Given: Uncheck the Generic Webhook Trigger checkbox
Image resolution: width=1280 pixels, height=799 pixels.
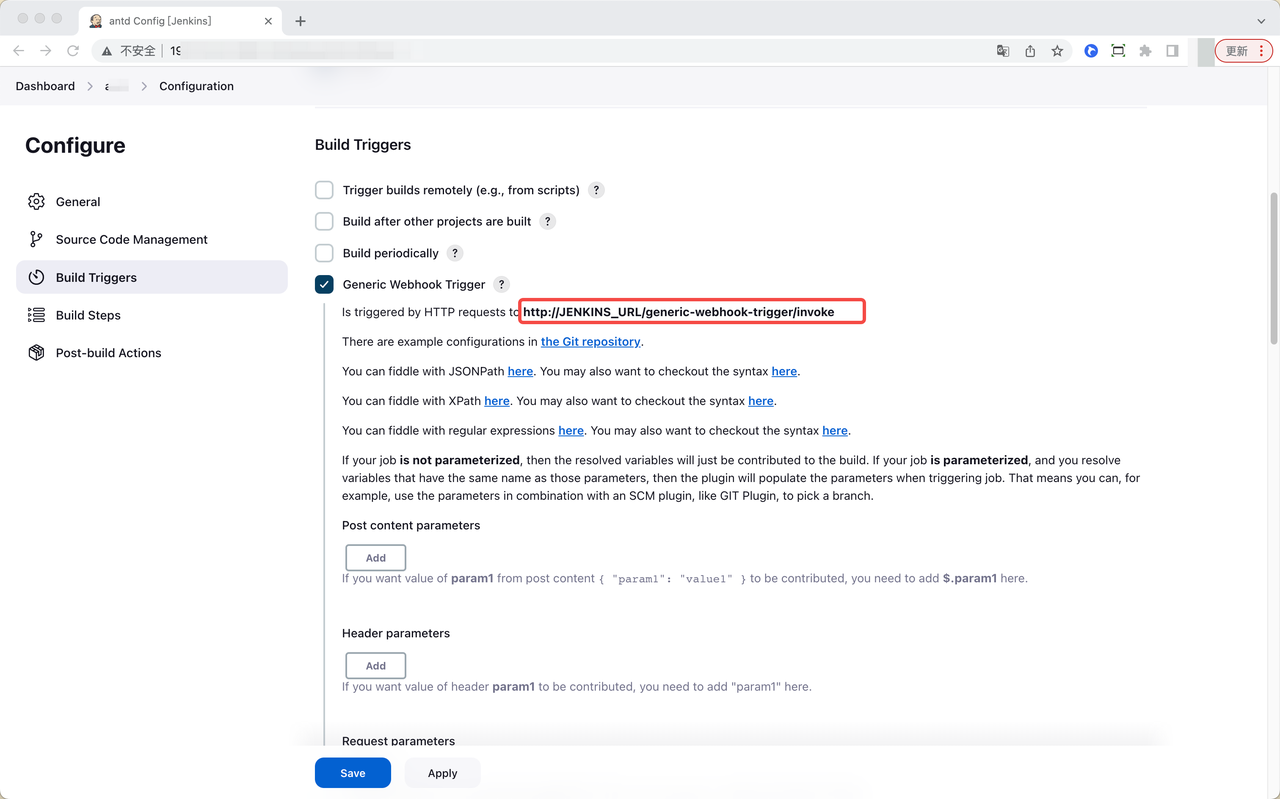Looking at the screenshot, I should [324, 285].
